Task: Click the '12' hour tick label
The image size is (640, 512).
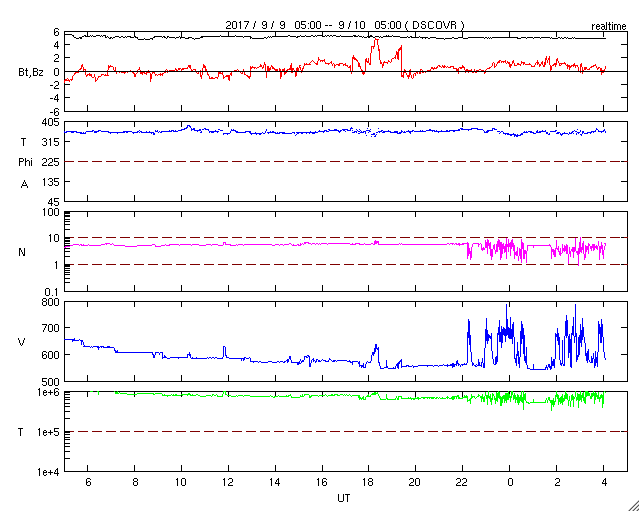Action: 228,483
